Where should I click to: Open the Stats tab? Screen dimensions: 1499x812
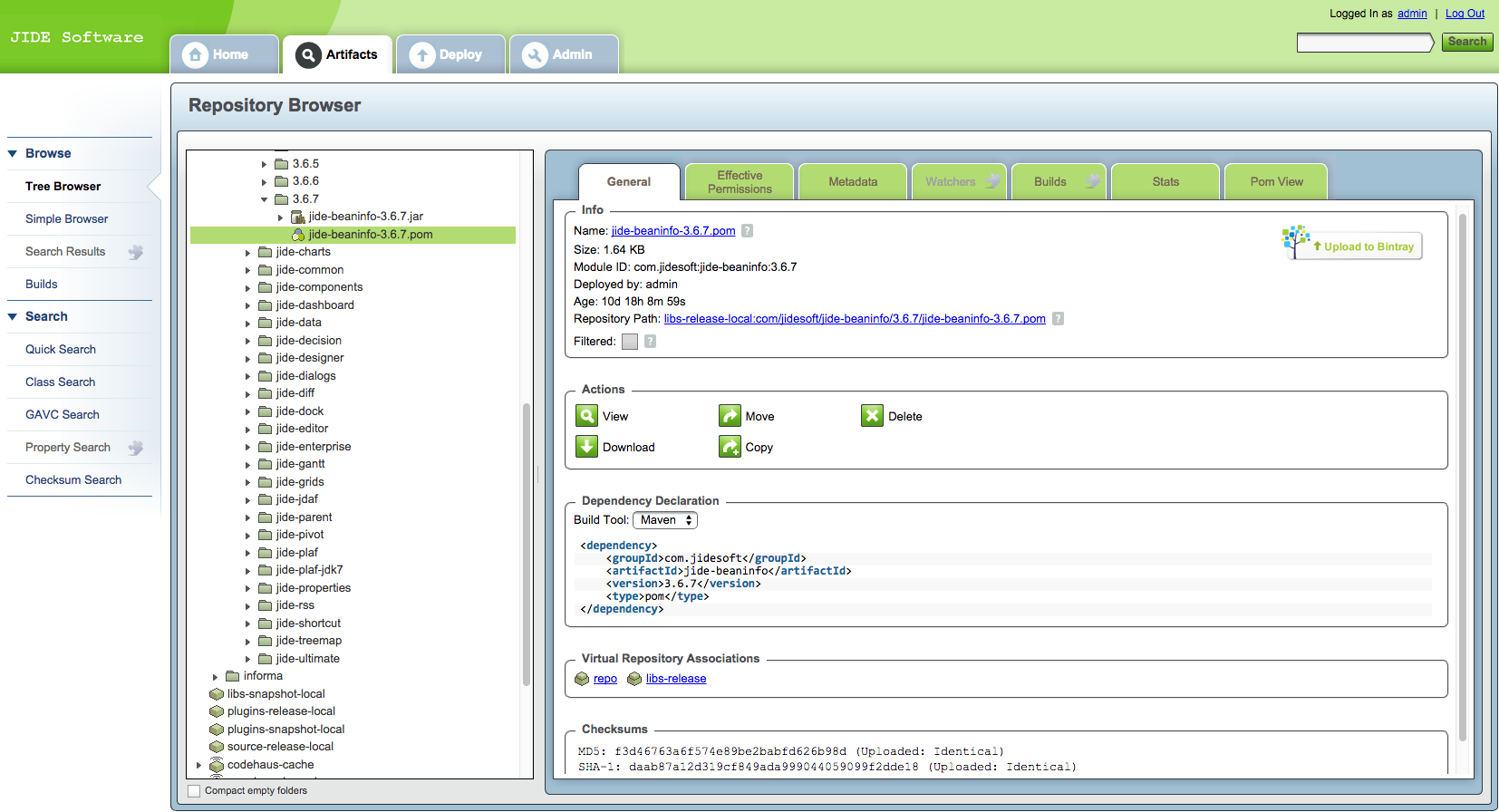[x=1165, y=182]
